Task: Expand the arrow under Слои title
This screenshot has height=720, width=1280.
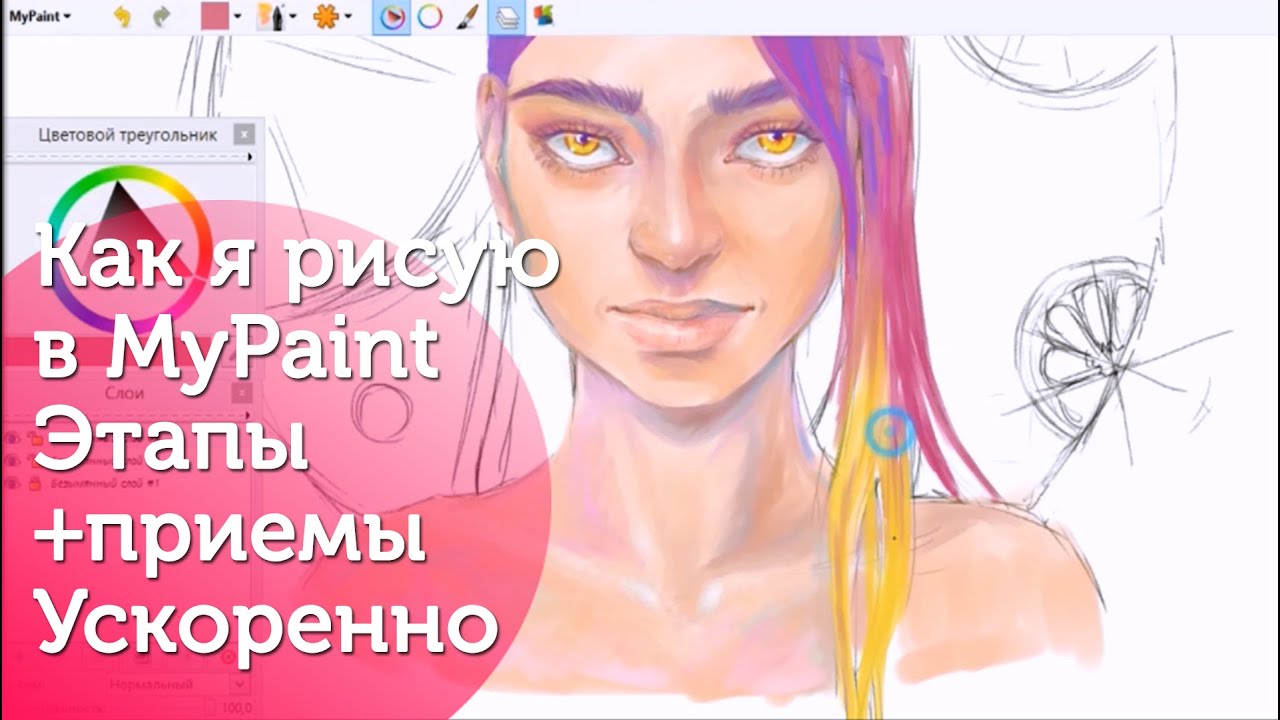Action: tap(250, 415)
